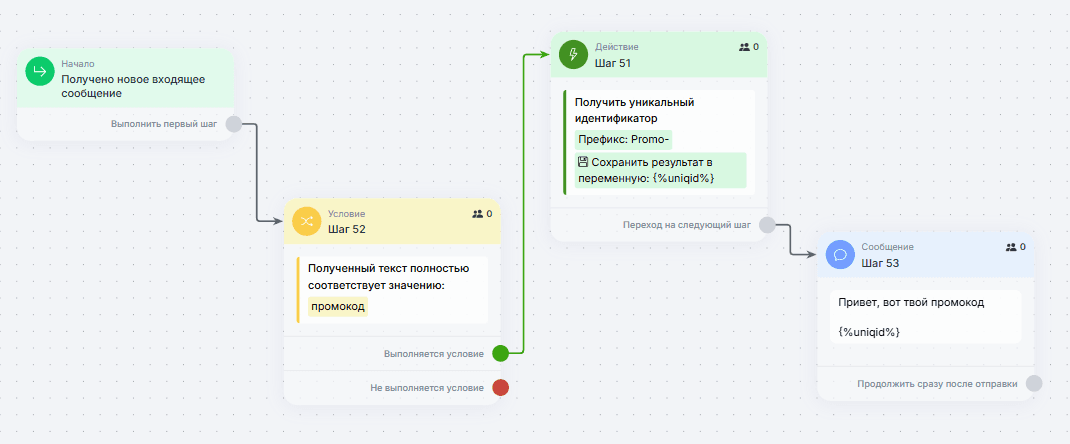The height and width of the screenshot is (444, 1070).
Task: Select the Шаг 52 title
Action: [x=347, y=229]
